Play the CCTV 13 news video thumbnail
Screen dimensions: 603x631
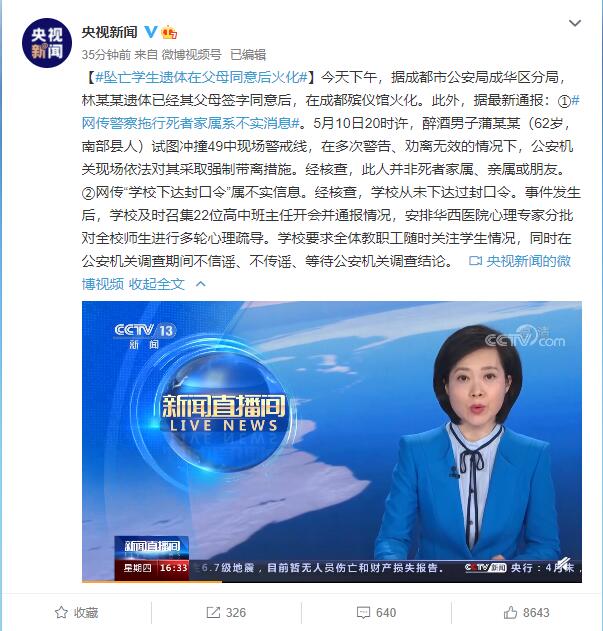tap(332, 441)
